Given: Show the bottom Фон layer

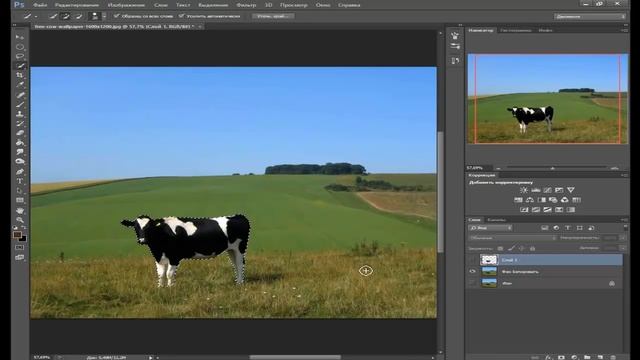Looking at the screenshot, I should (x=473, y=283).
